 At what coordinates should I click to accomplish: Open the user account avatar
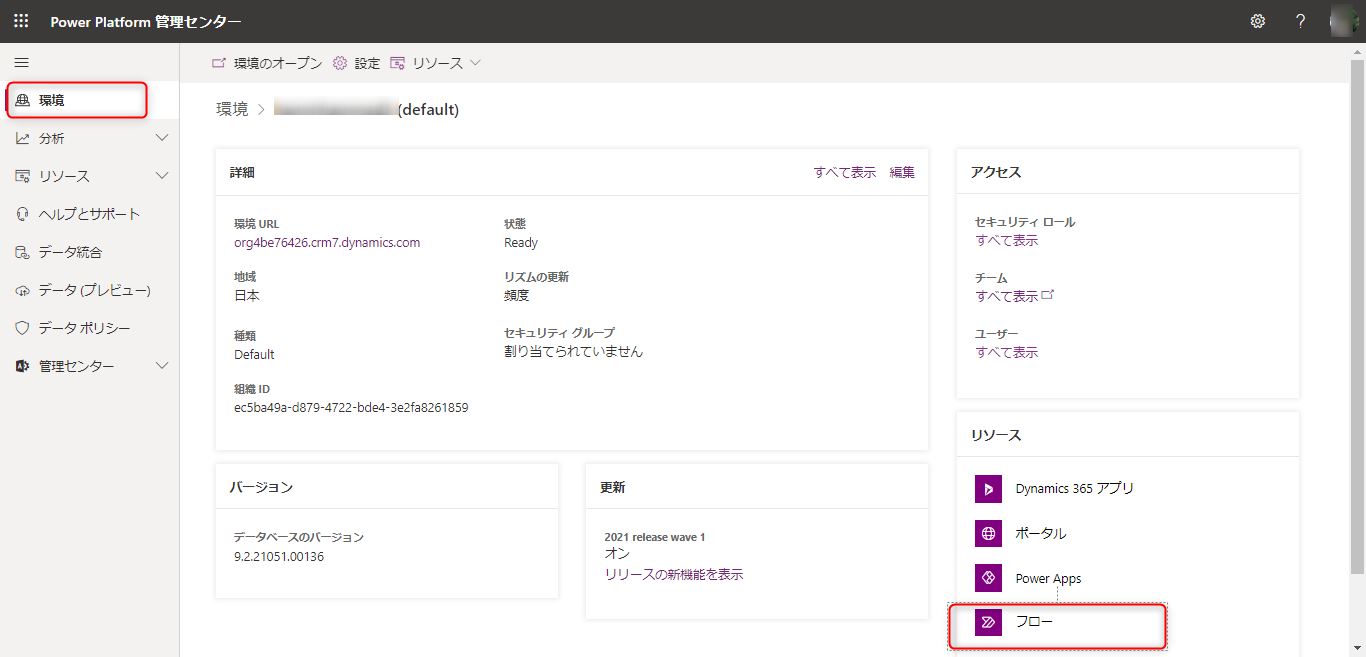point(1344,21)
